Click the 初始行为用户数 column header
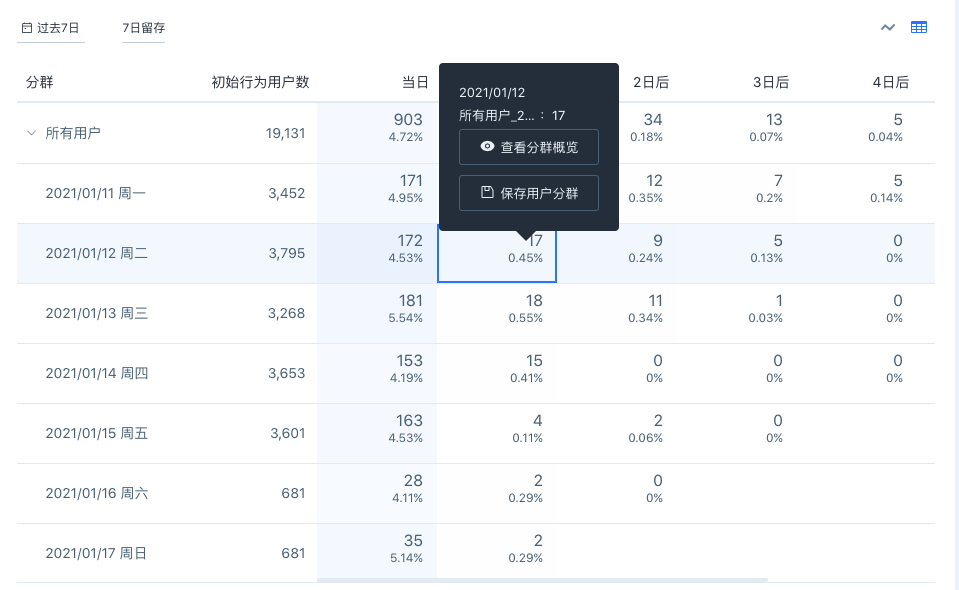 [260, 82]
